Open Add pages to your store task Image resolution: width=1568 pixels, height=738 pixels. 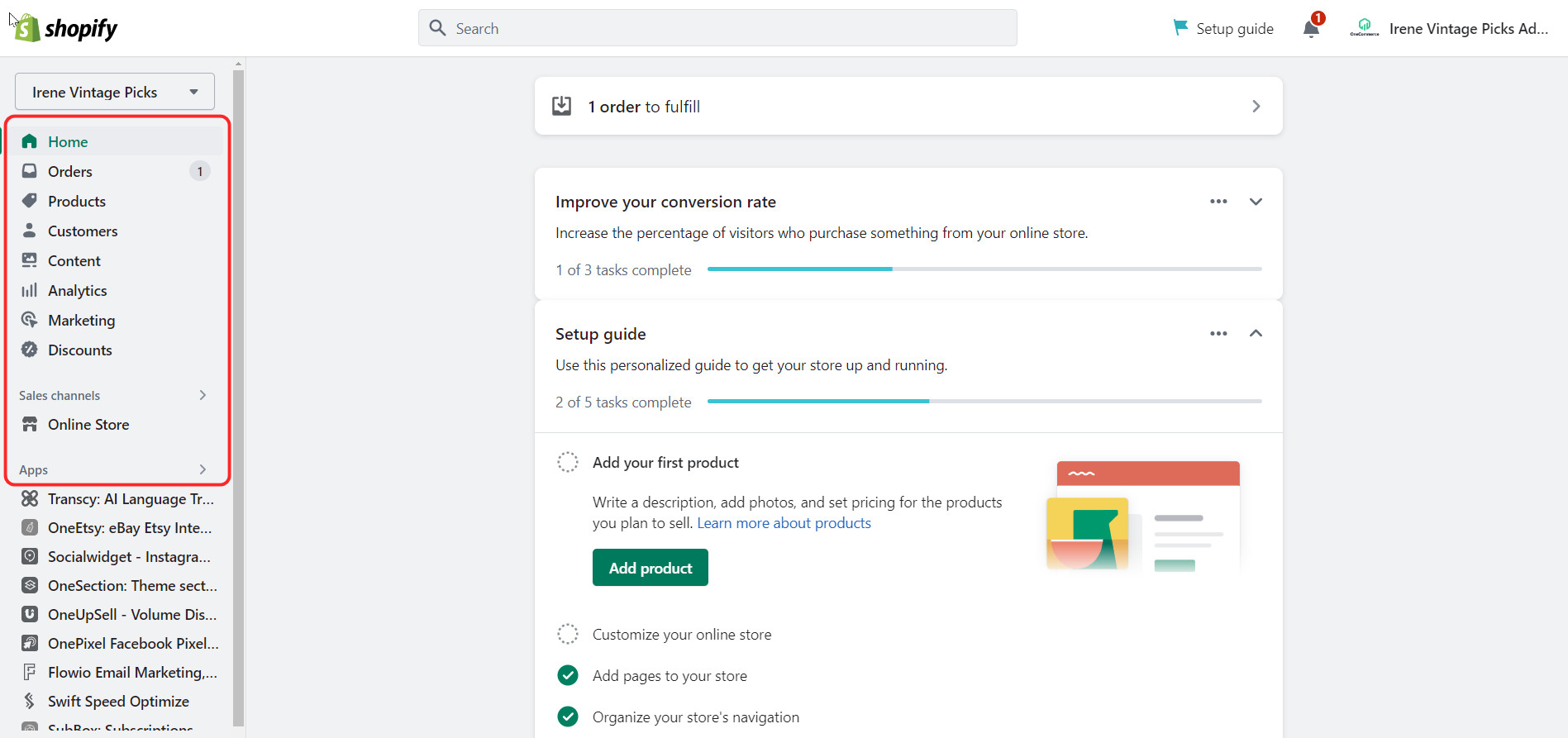click(670, 676)
